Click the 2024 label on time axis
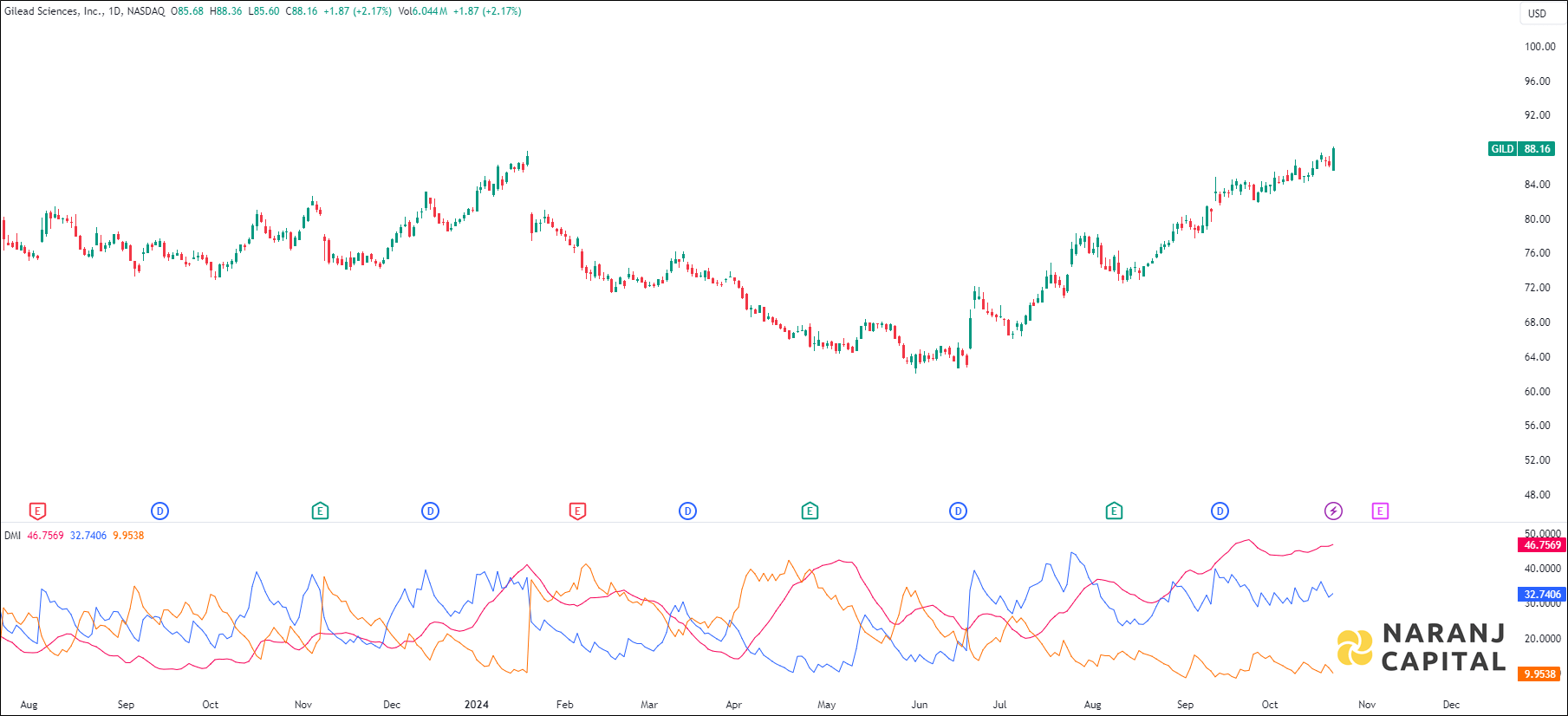The height and width of the screenshot is (716, 1568). click(x=476, y=705)
